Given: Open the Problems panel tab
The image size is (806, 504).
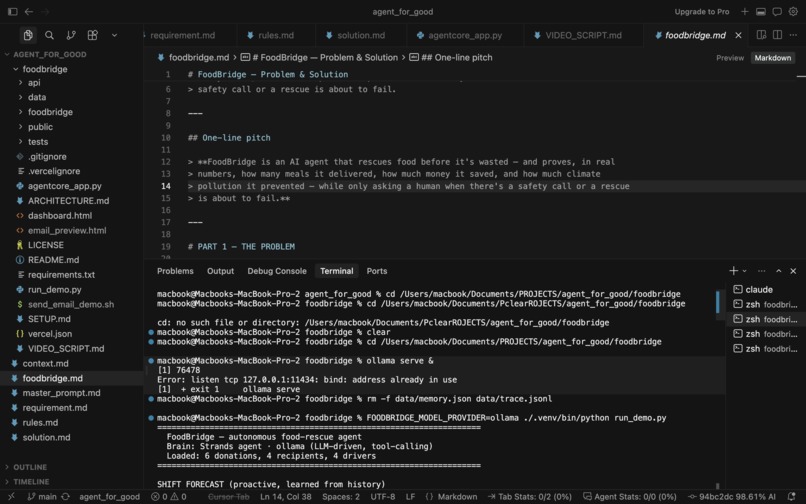Looking at the screenshot, I should pyautogui.click(x=175, y=271).
